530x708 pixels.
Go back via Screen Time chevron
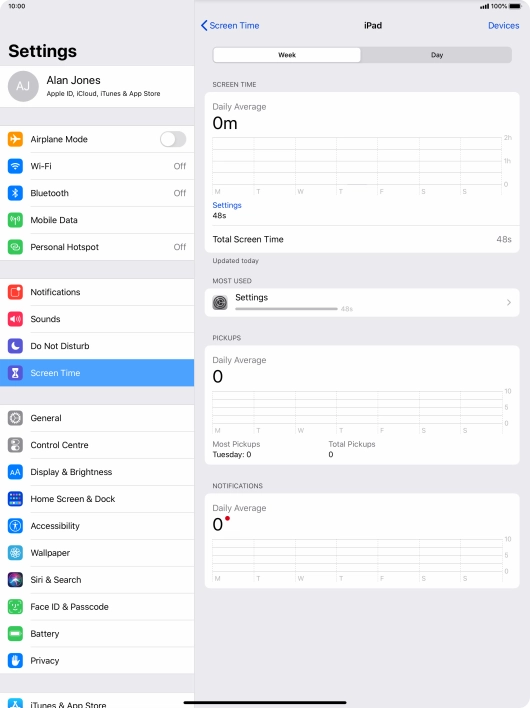coord(230,26)
